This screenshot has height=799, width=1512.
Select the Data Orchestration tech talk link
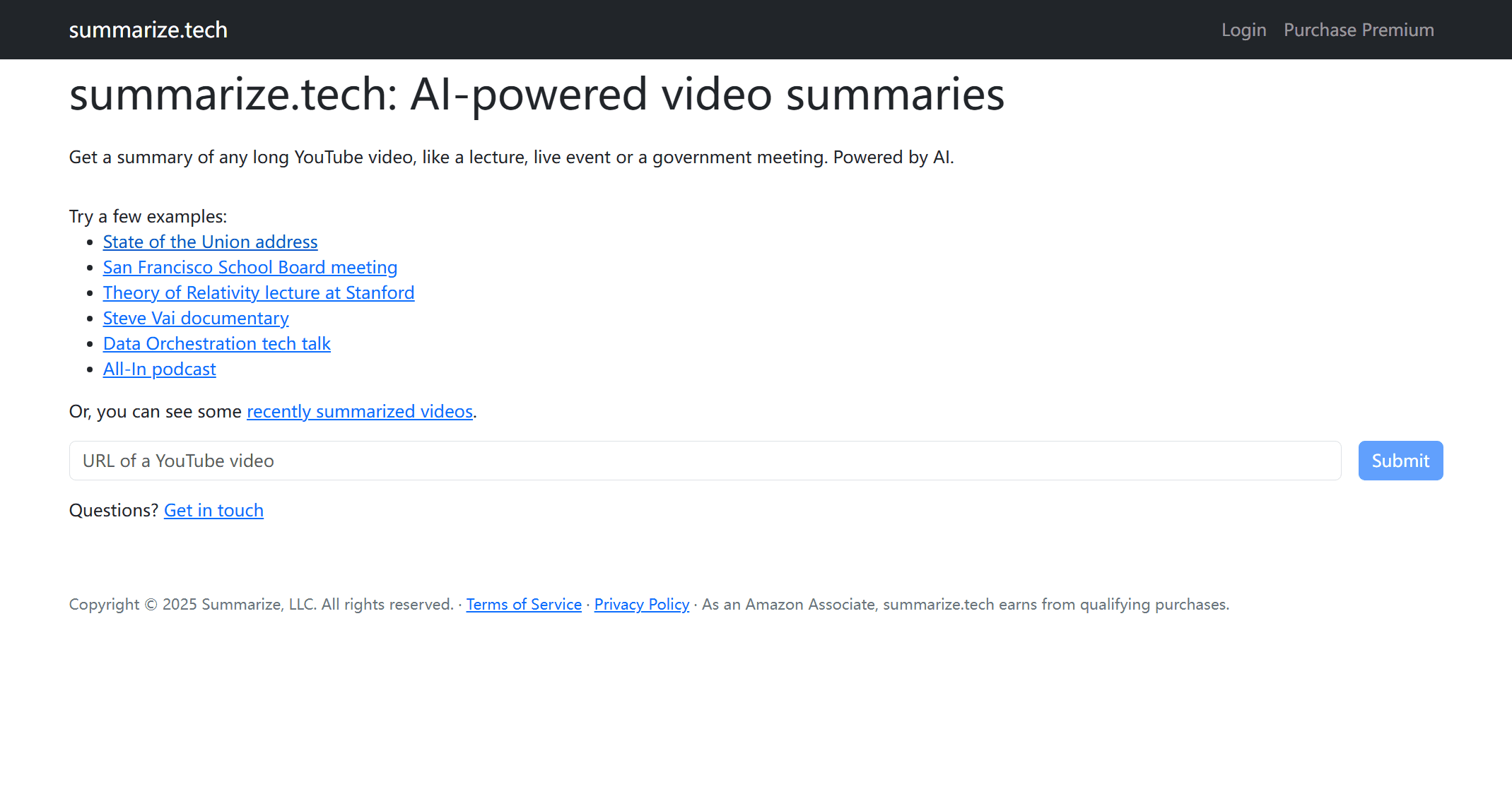click(216, 343)
